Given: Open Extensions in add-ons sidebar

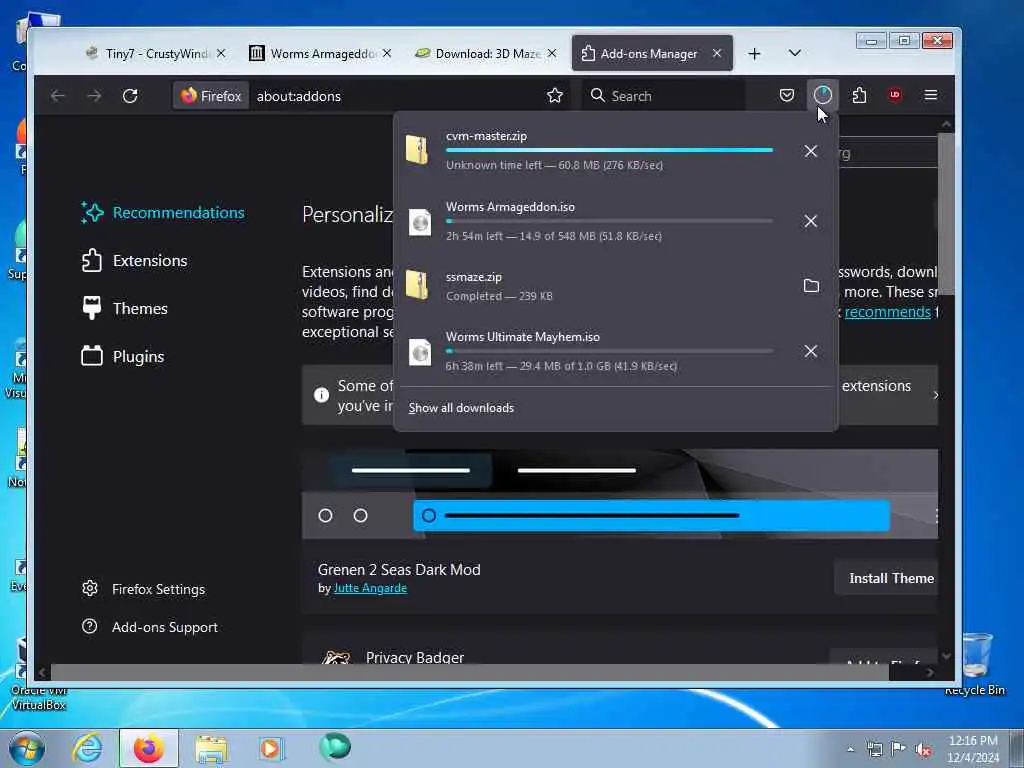Looking at the screenshot, I should coord(134,261).
